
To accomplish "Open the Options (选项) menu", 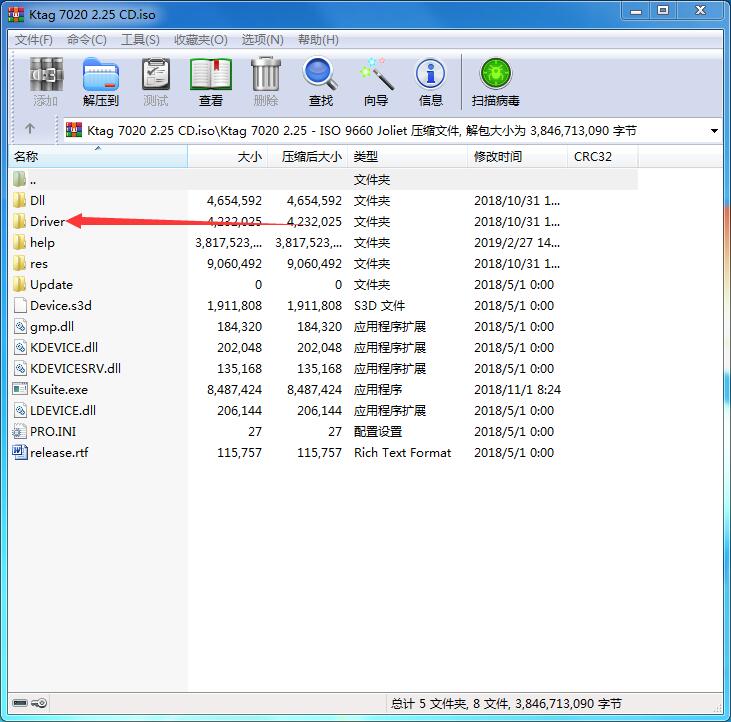I will click(262, 40).
